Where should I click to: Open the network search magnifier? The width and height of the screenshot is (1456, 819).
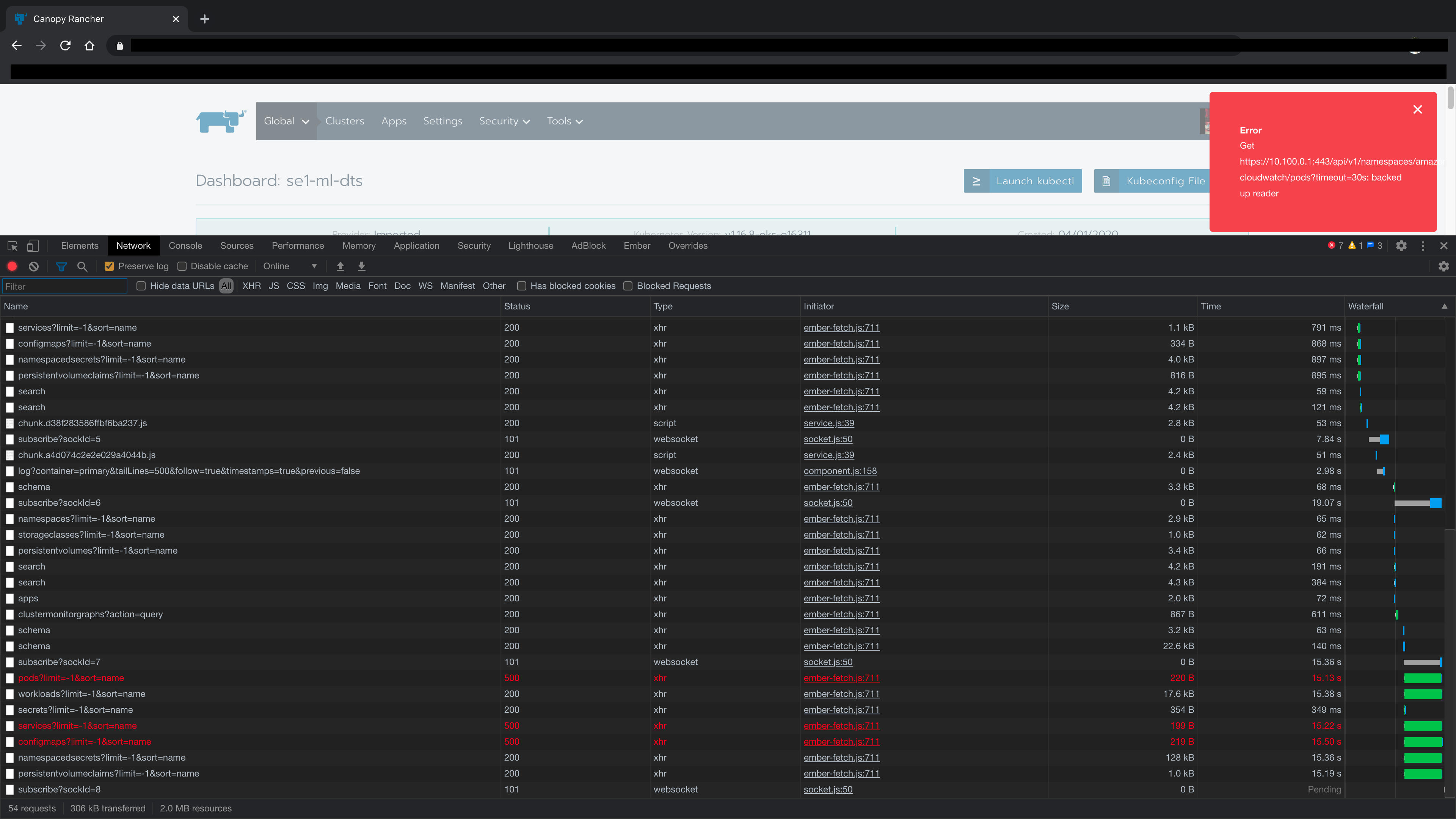pos(83,266)
